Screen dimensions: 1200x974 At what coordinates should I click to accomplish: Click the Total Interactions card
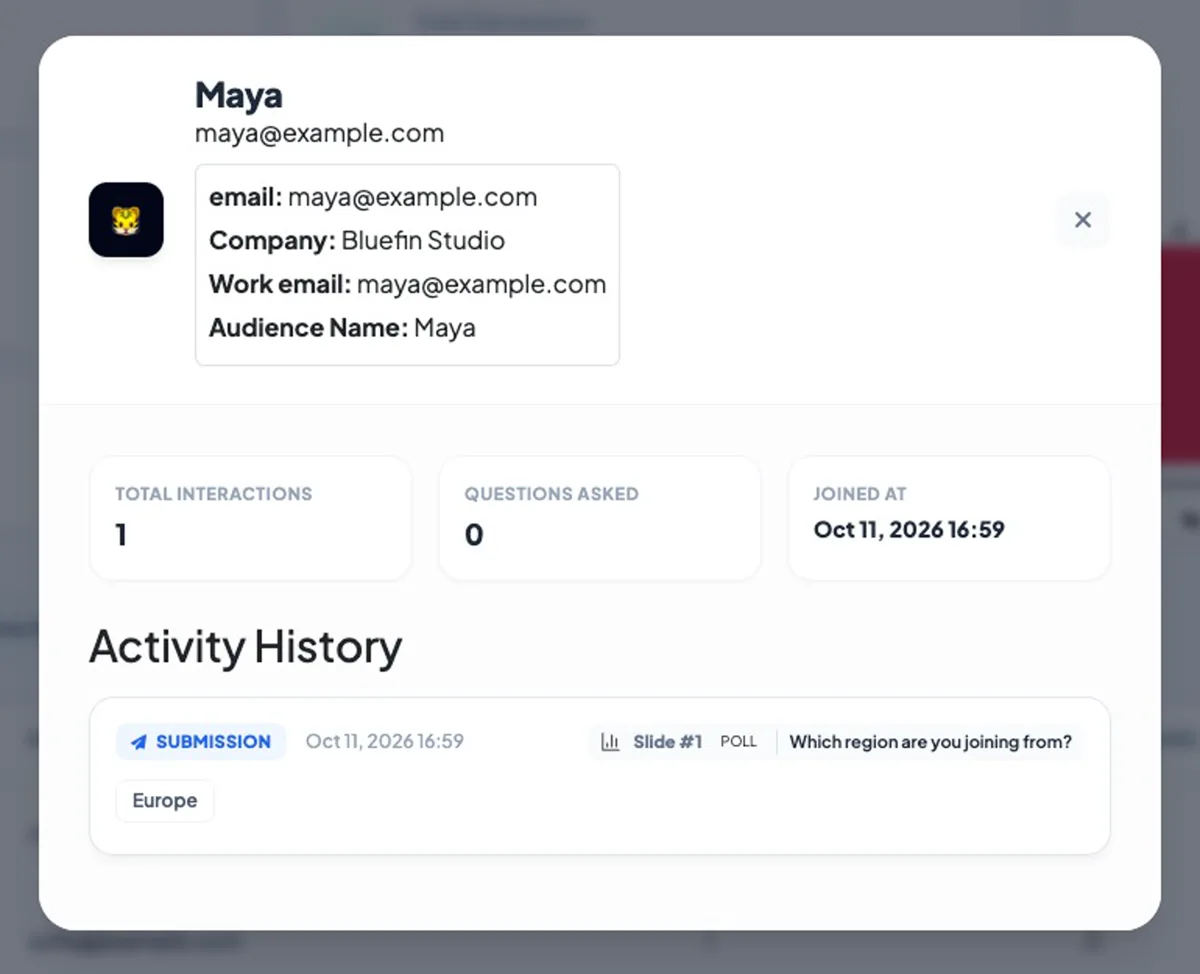(x=250, y=518)
